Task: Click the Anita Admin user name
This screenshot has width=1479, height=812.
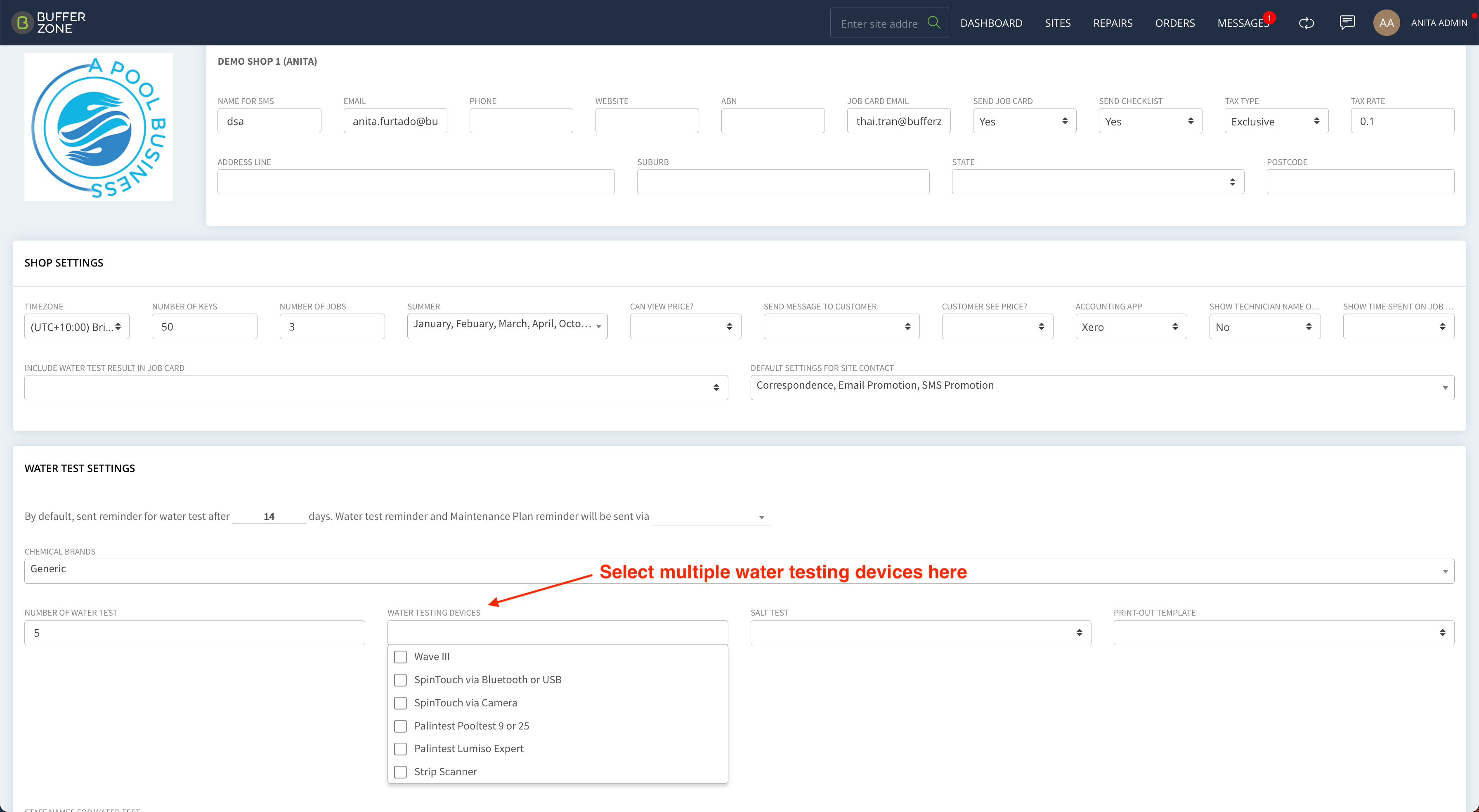Action: point(1439,23)
